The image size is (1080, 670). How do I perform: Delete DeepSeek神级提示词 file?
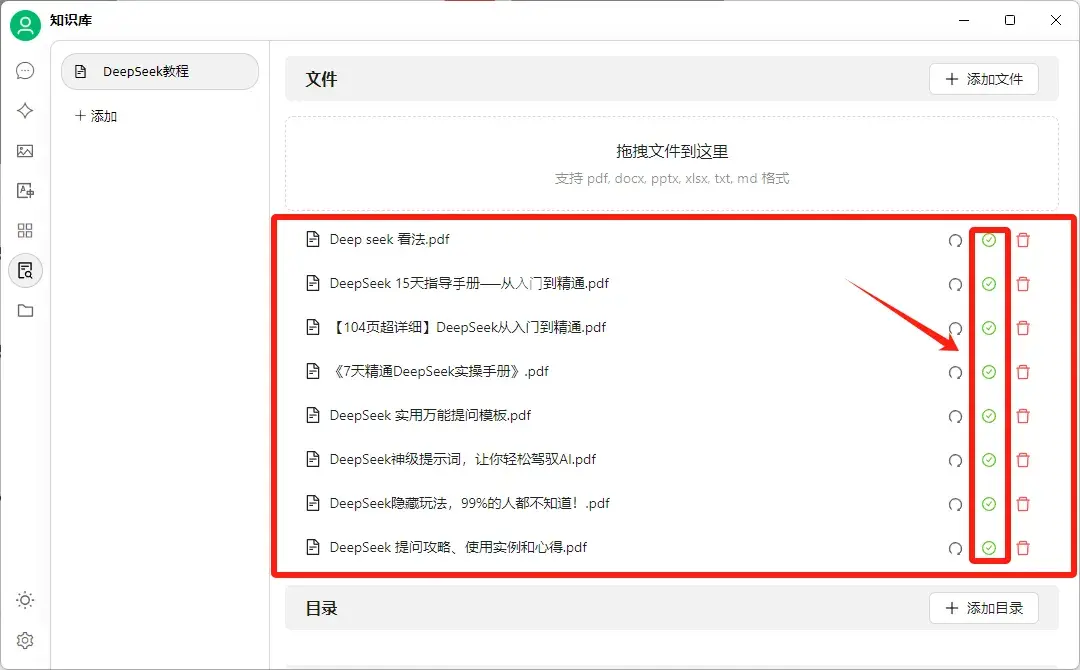click(1024, 461)
